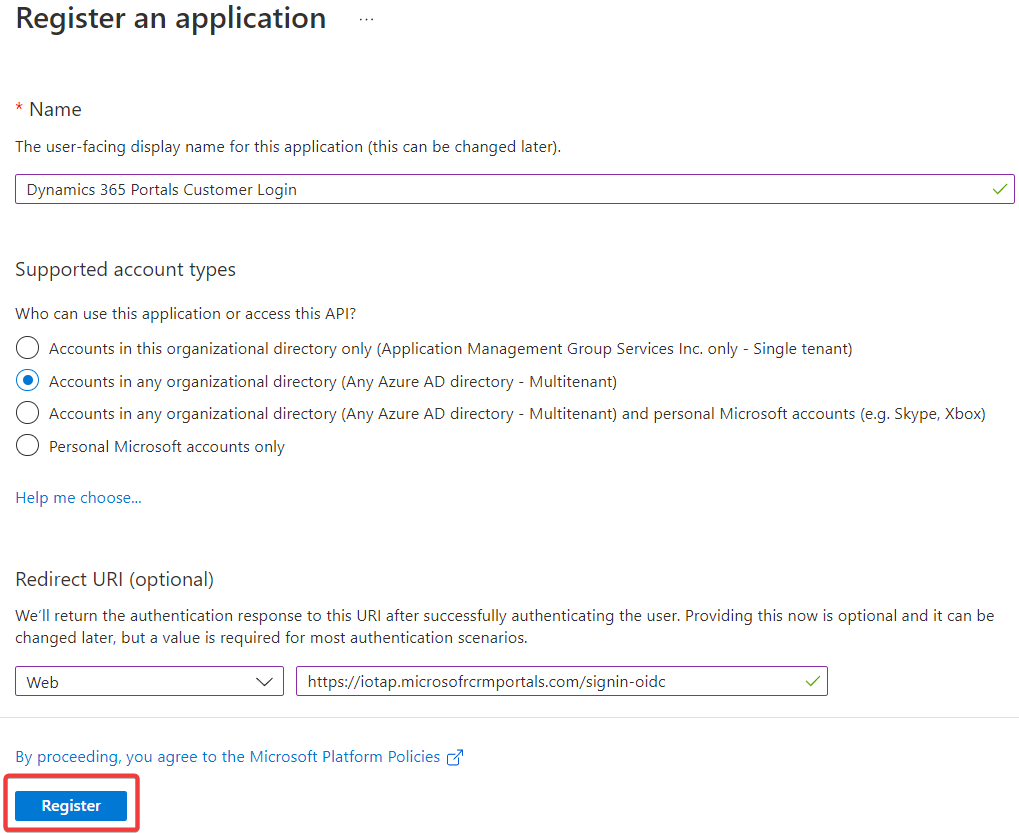Open the Microsoft Platform Policies link

(x=228, y=757)
